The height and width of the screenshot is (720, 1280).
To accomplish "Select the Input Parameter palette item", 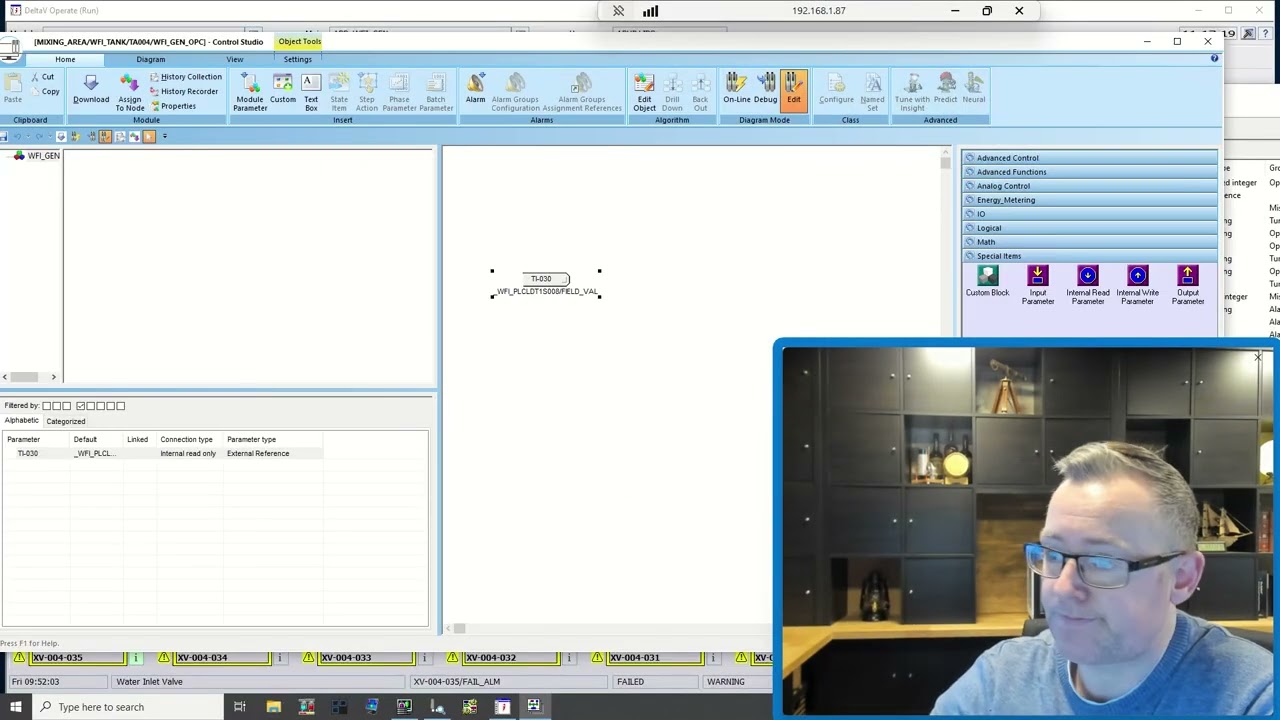I will click(x=1037, y=285).
